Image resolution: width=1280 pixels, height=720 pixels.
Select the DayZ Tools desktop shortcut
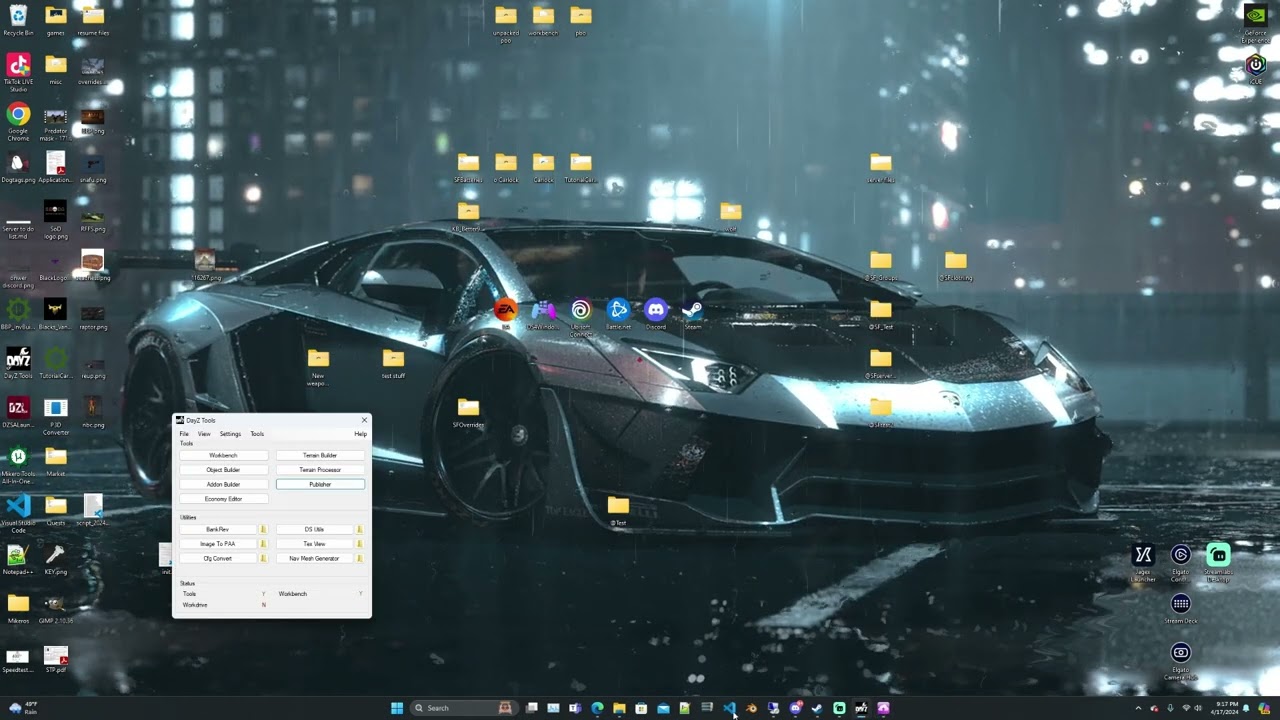pyautogui.click(x=18, y=363)
